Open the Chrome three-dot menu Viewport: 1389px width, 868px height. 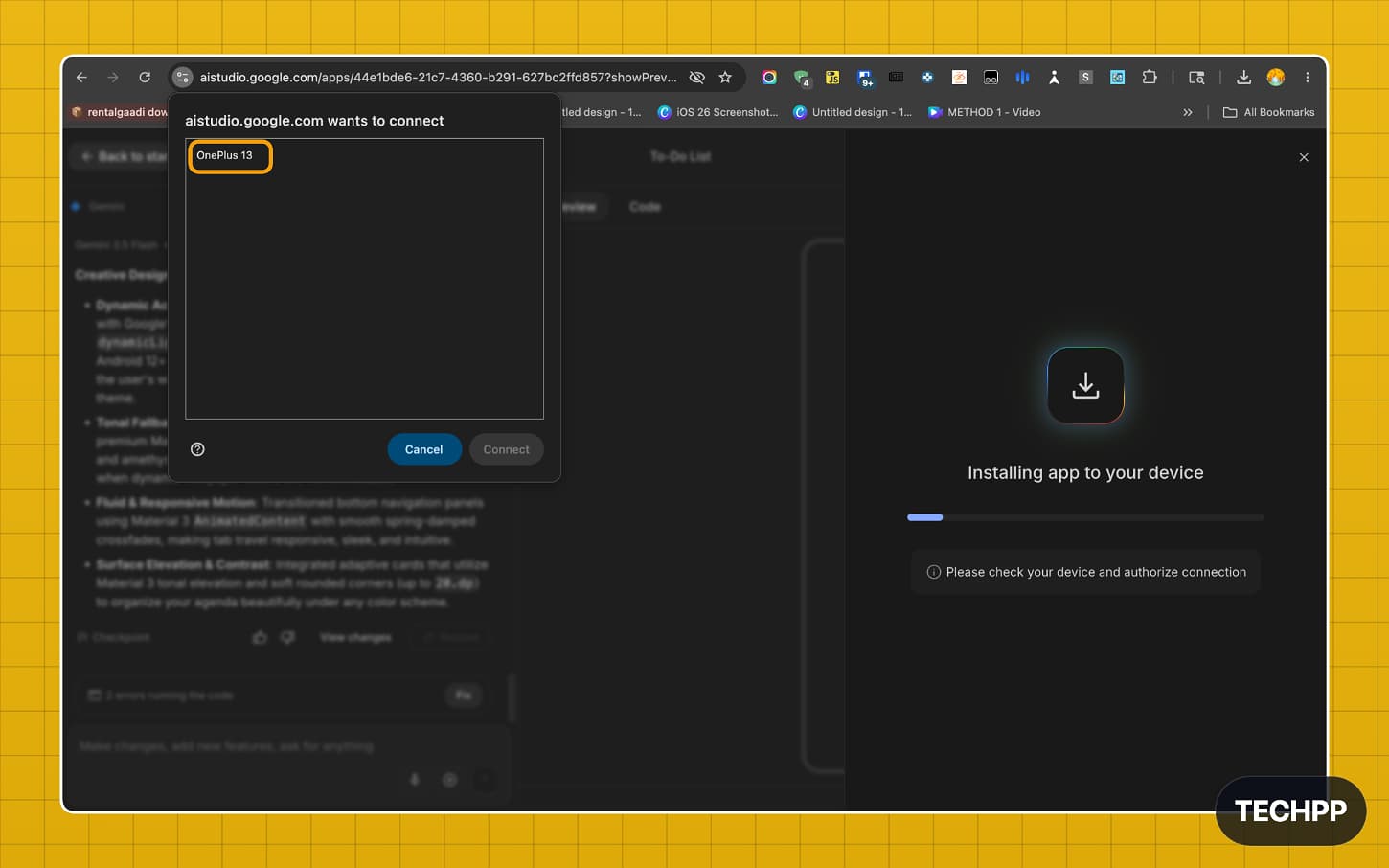pos(1307,78)
